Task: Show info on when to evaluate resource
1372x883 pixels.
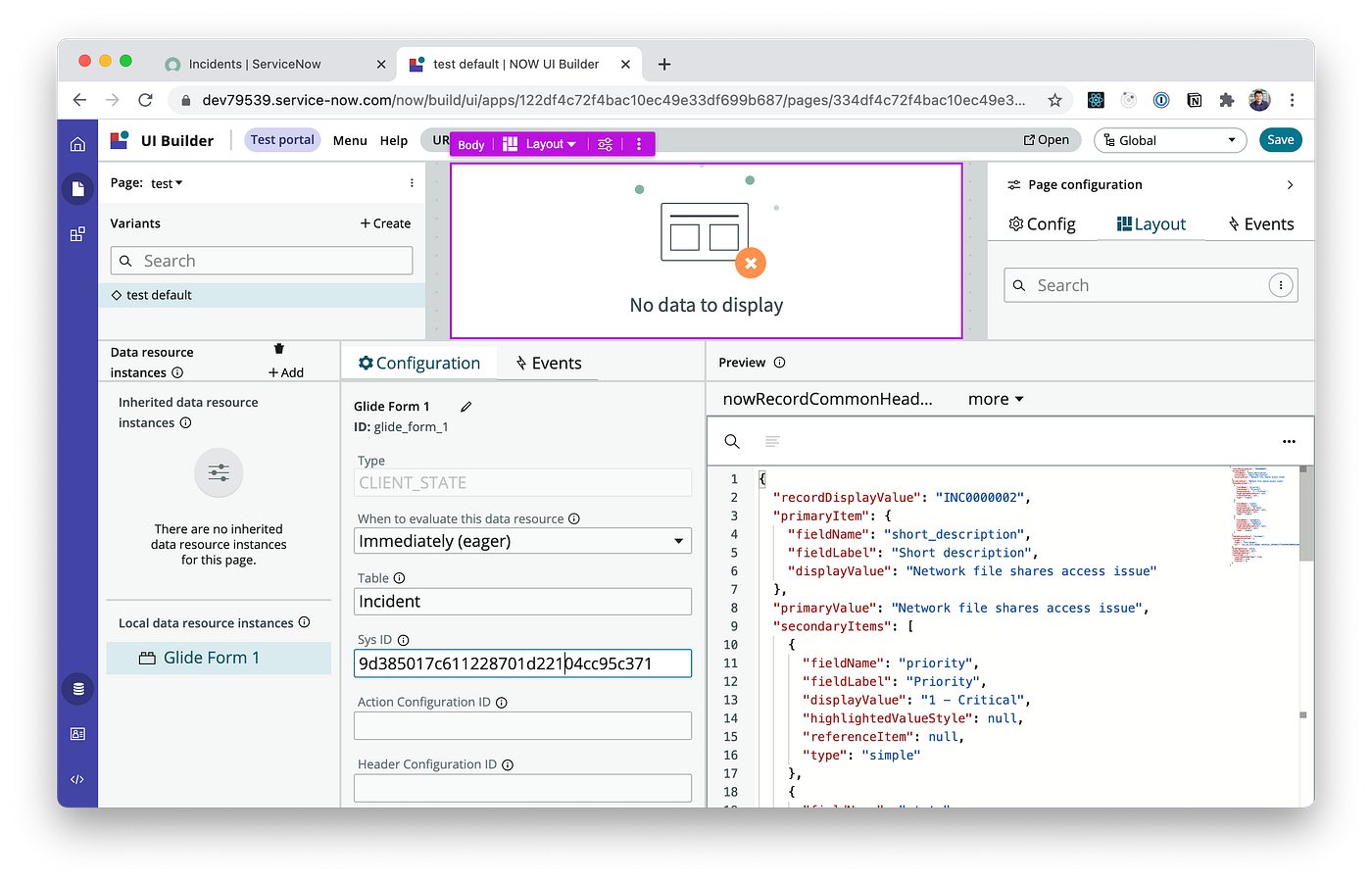Action: [x=574, y=518]
